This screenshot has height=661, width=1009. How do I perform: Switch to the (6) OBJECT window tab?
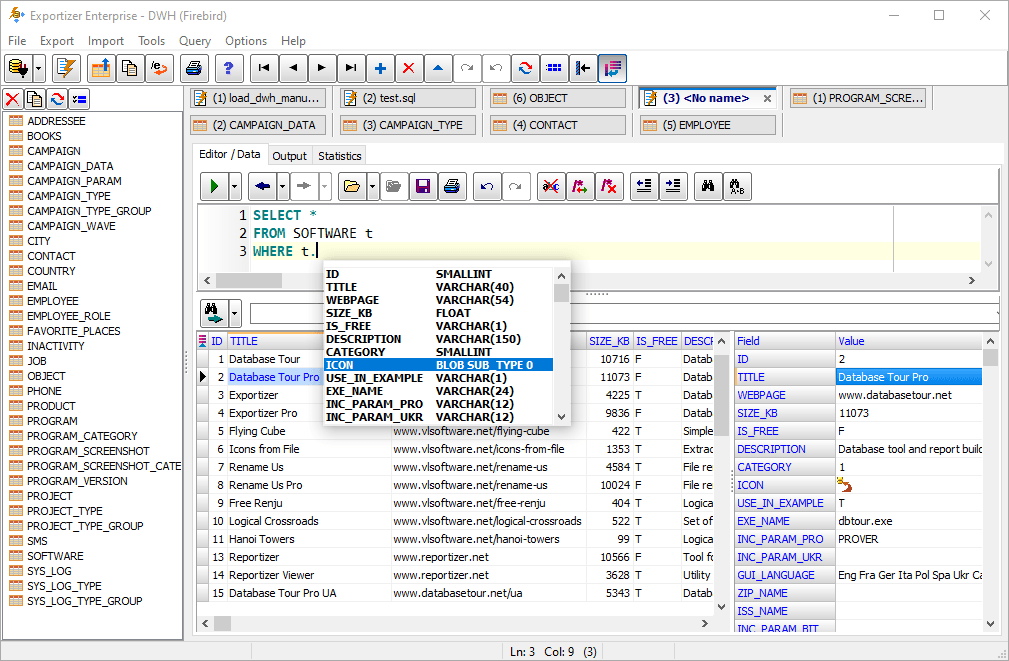point(557,98)
